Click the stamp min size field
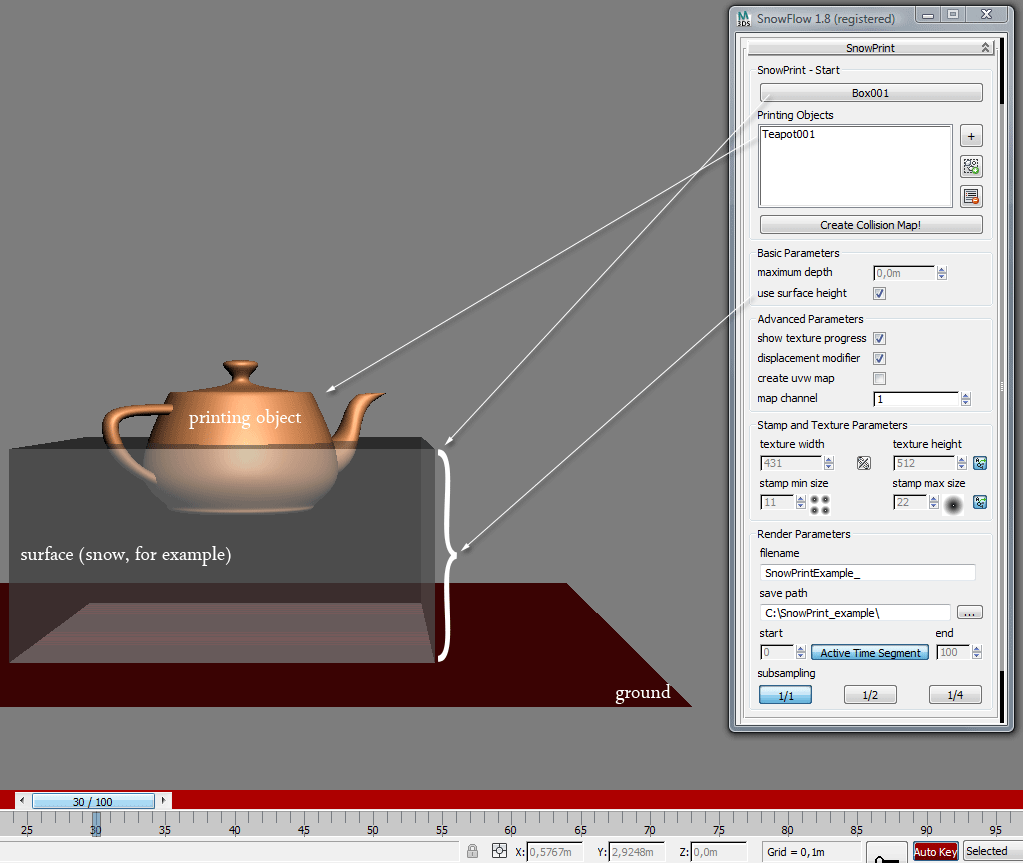 pos(777,502)
